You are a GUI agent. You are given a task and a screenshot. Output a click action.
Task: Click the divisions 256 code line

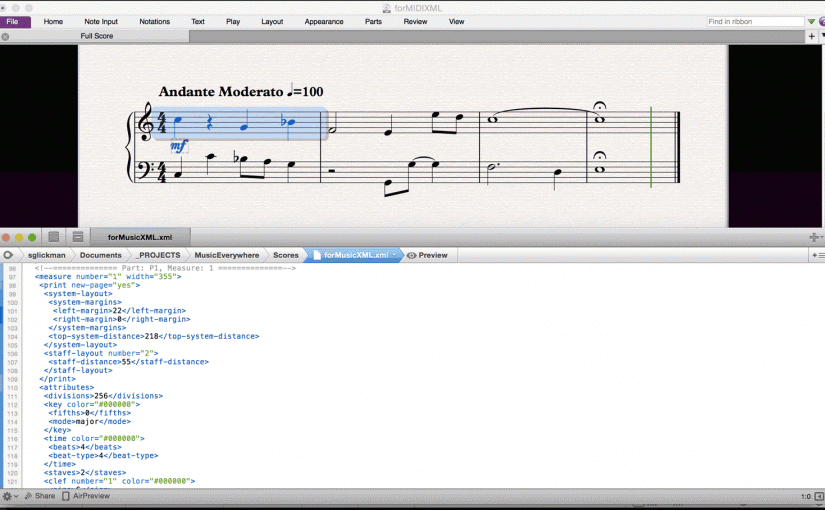coord(103,396)
